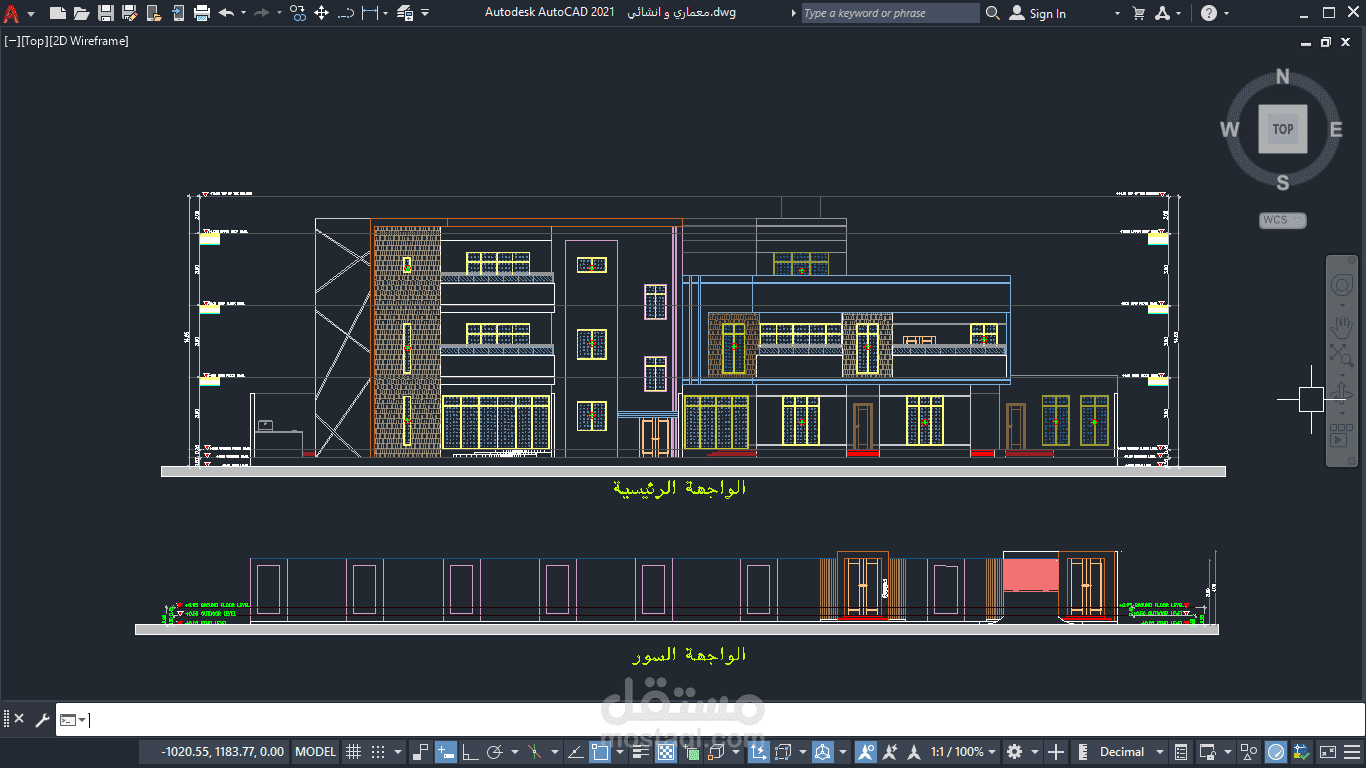Open Help with the question mark icon

[1209, 14]
